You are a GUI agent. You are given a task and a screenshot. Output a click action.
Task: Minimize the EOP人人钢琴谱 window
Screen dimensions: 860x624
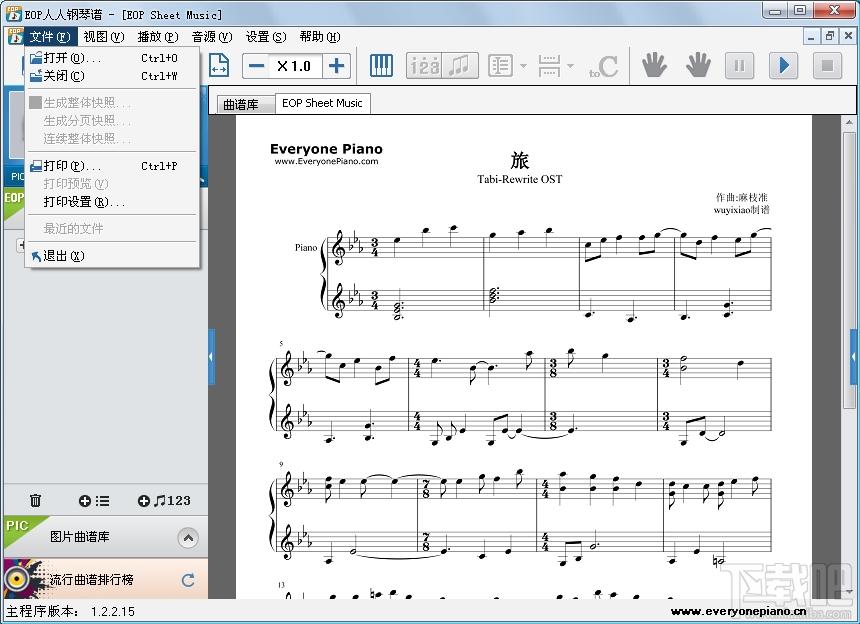(775, 10)
